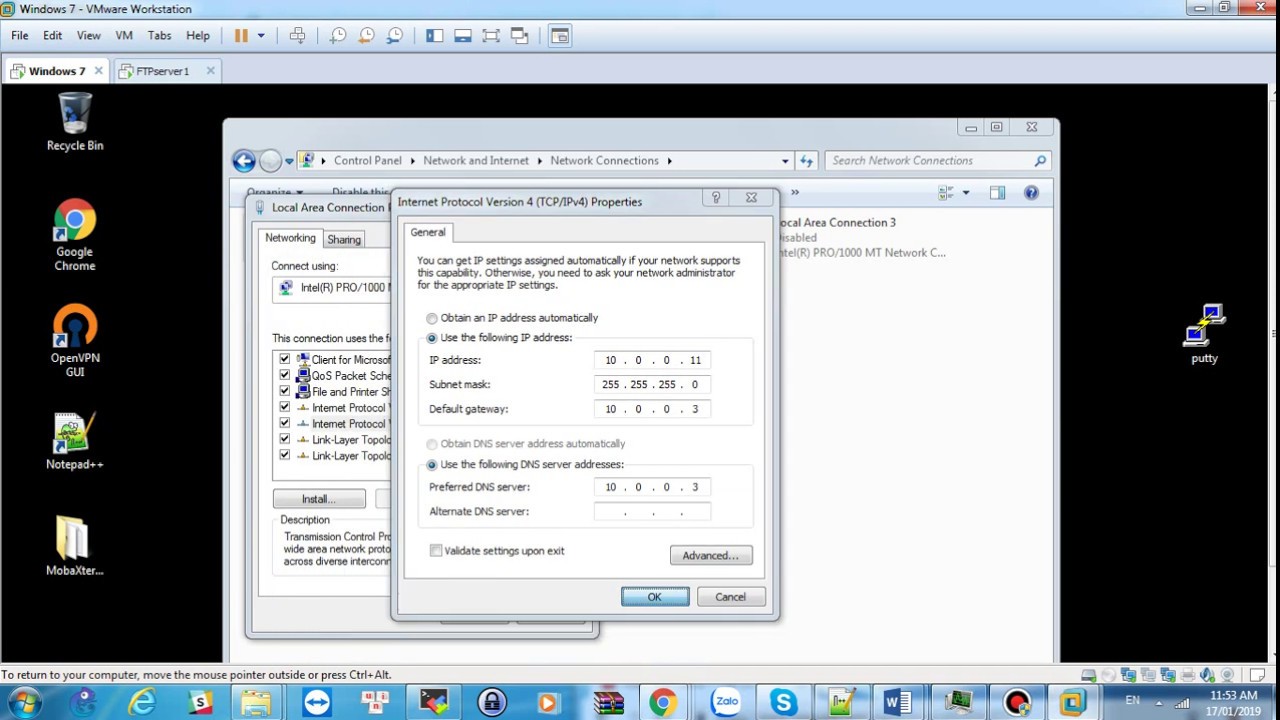Open TeamViewer from the taskbar

(x=318, y=703)
